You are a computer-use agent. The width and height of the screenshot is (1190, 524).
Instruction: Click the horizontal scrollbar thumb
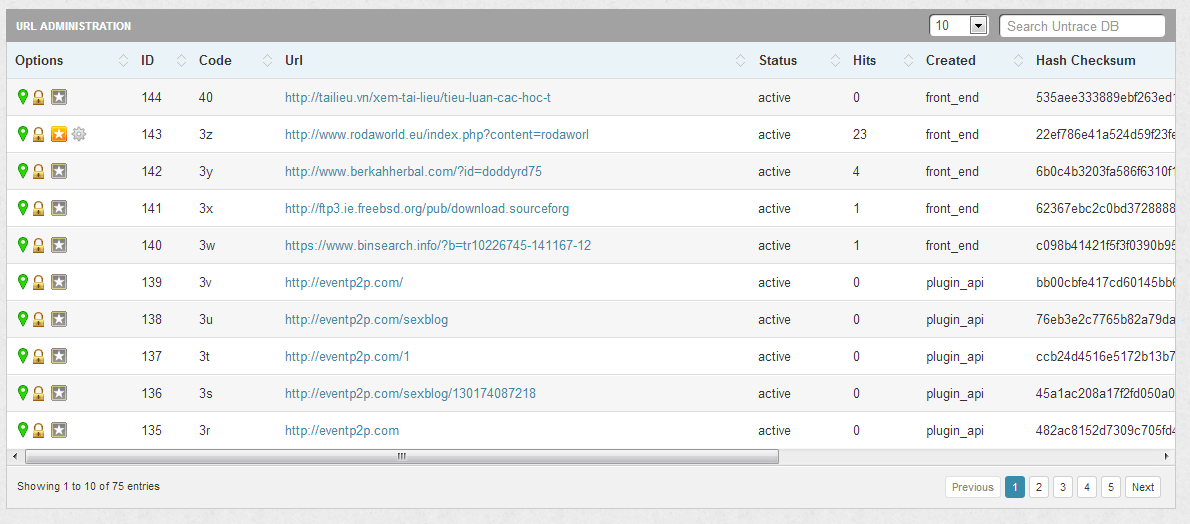pos(401,456)
